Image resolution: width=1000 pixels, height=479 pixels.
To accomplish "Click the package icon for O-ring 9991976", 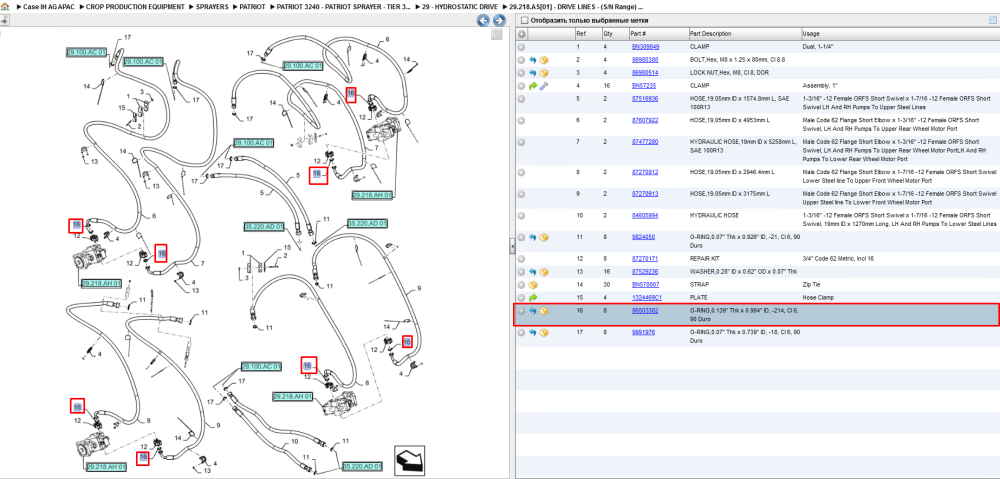I will click(x=544, y=332).
